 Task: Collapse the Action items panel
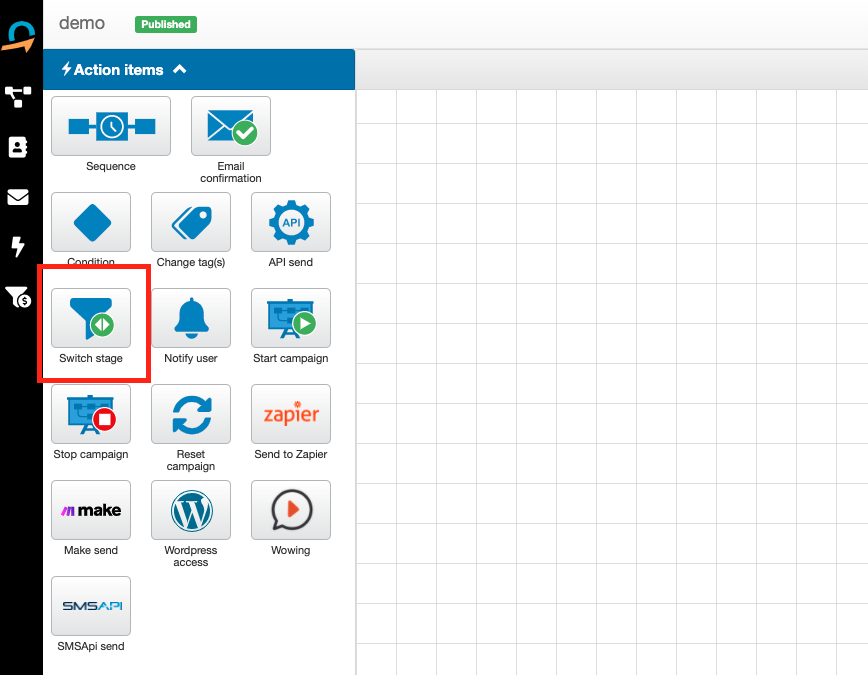click(x=180, y=70)
